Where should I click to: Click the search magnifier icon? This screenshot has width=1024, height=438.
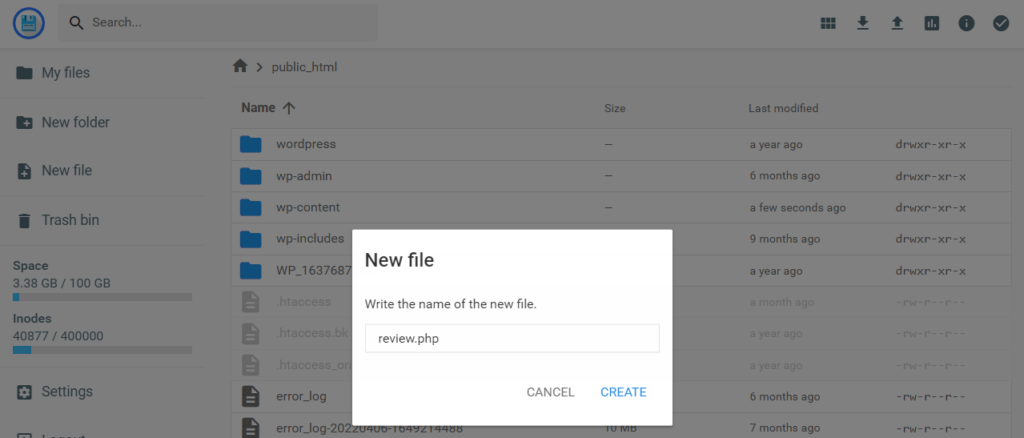pyautogui.click(x=77, y=23)
